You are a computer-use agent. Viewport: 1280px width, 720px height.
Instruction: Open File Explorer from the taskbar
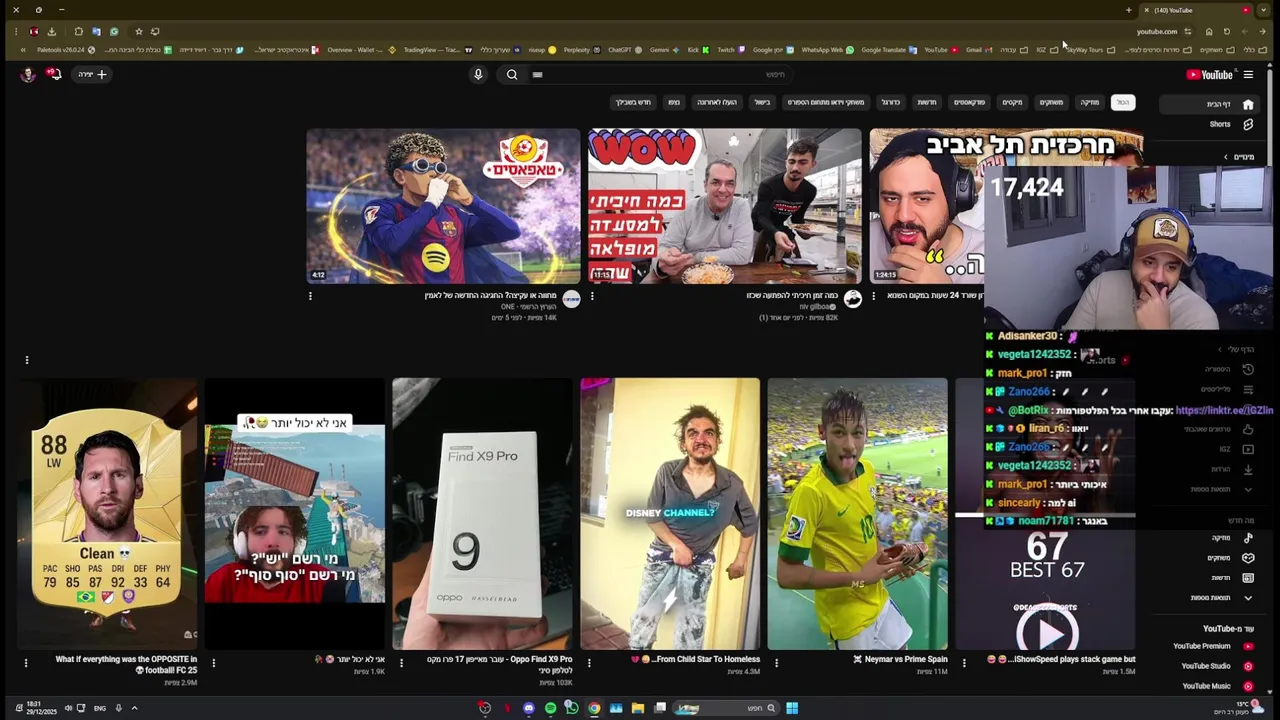[x=637, y=708]
